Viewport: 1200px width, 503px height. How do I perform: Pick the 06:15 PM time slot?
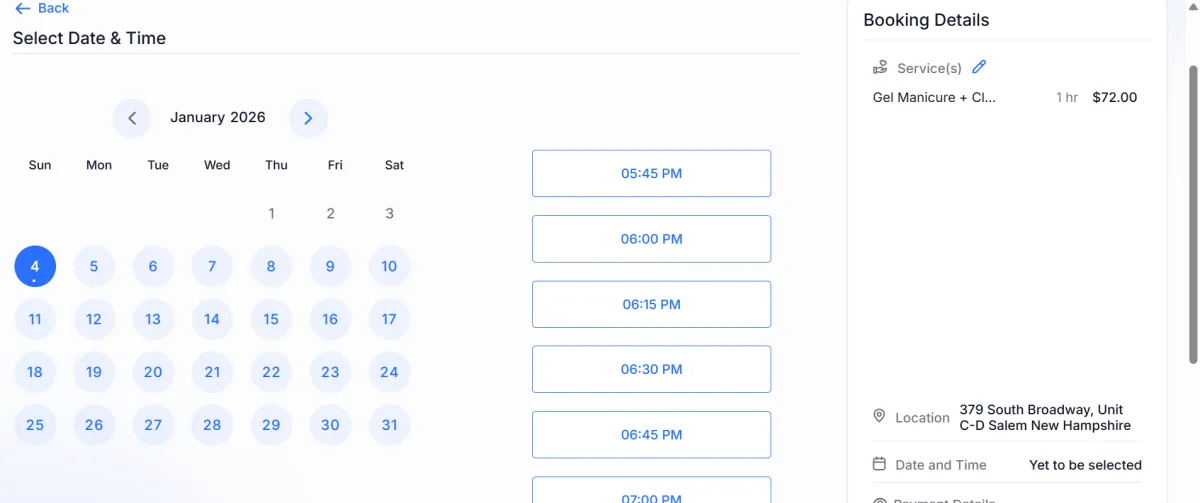click(651, 304)
